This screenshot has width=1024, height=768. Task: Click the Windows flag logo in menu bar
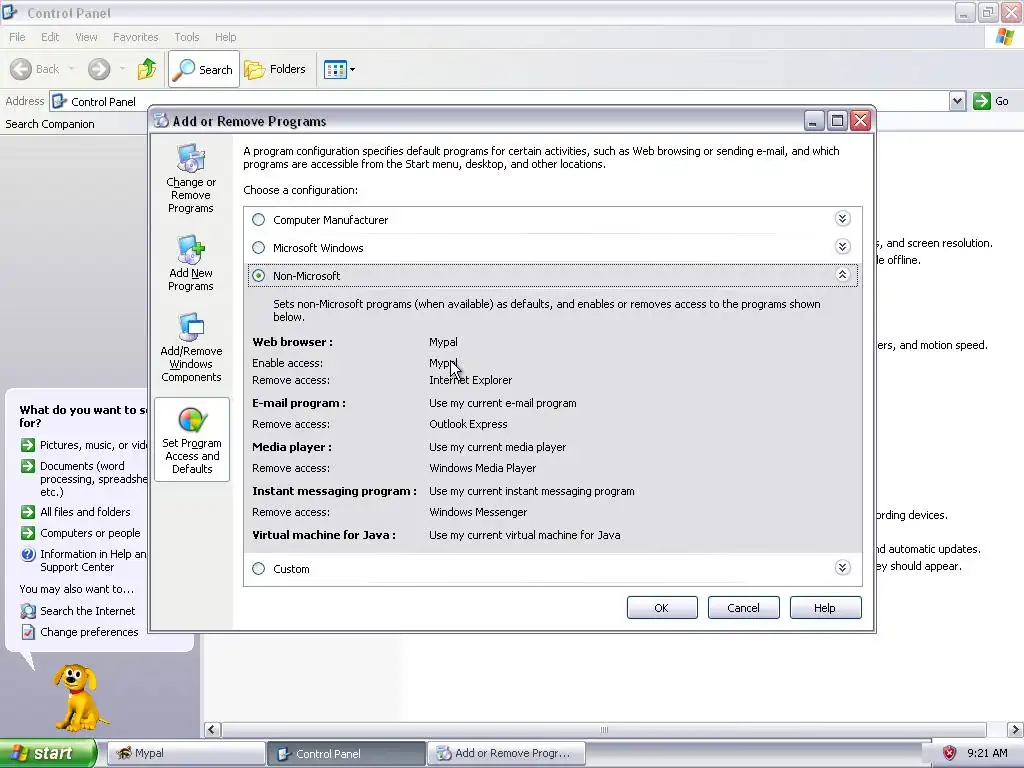(1005, 37)
